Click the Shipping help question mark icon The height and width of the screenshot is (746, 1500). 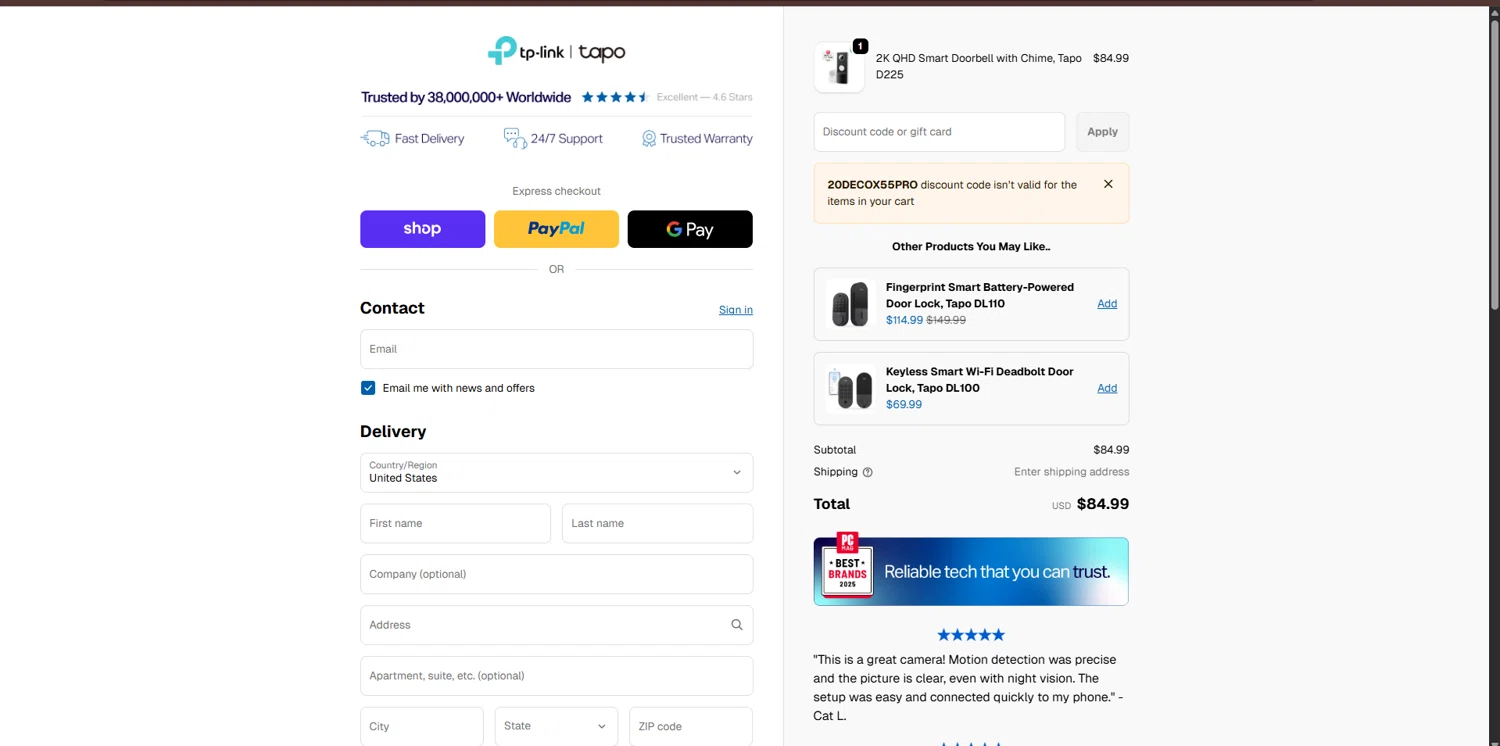click(x=867, y=472)
